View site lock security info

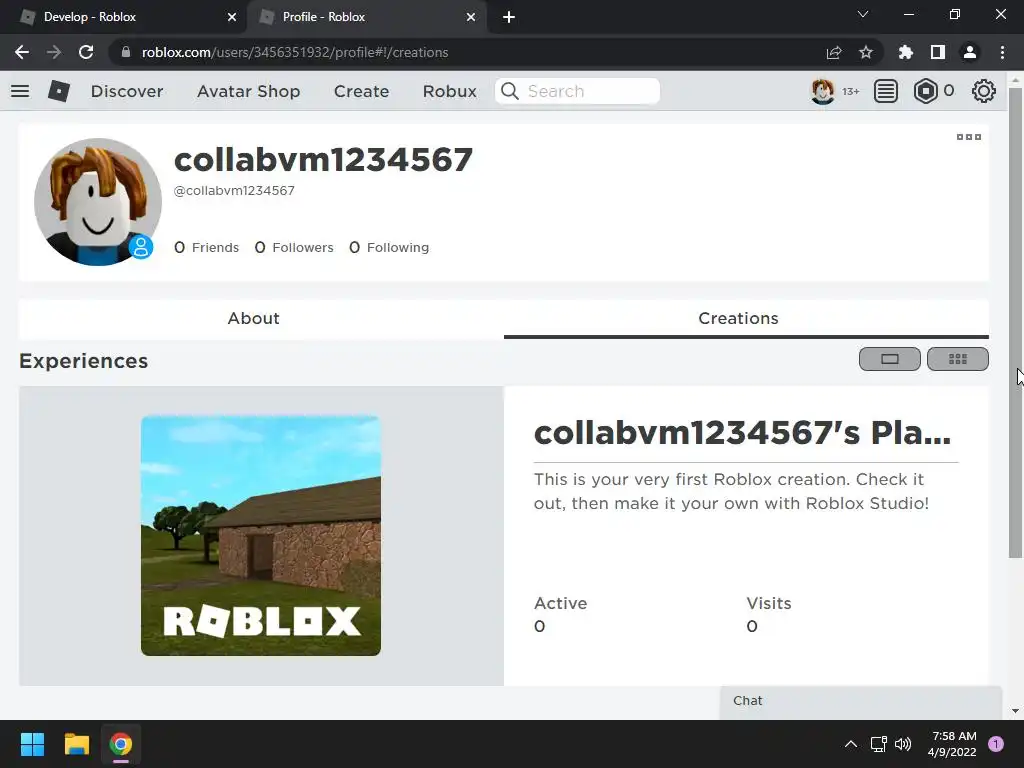[126, 52]
